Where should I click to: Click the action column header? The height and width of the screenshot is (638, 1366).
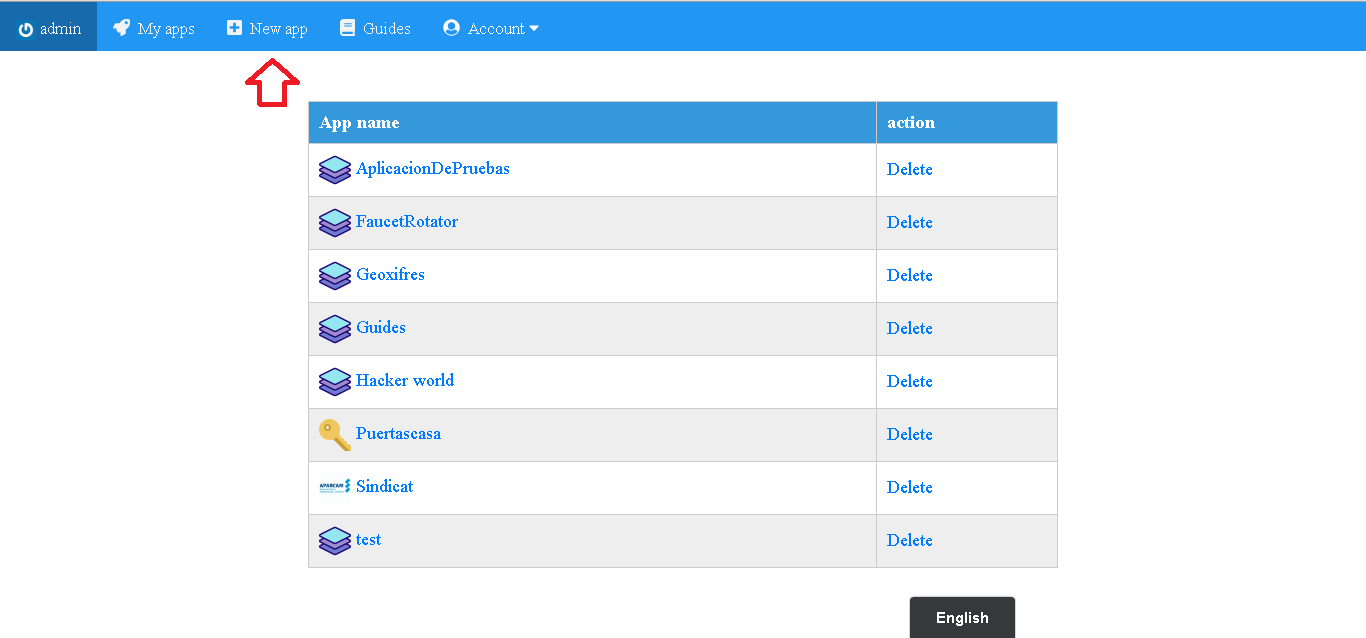pos(967,123)
